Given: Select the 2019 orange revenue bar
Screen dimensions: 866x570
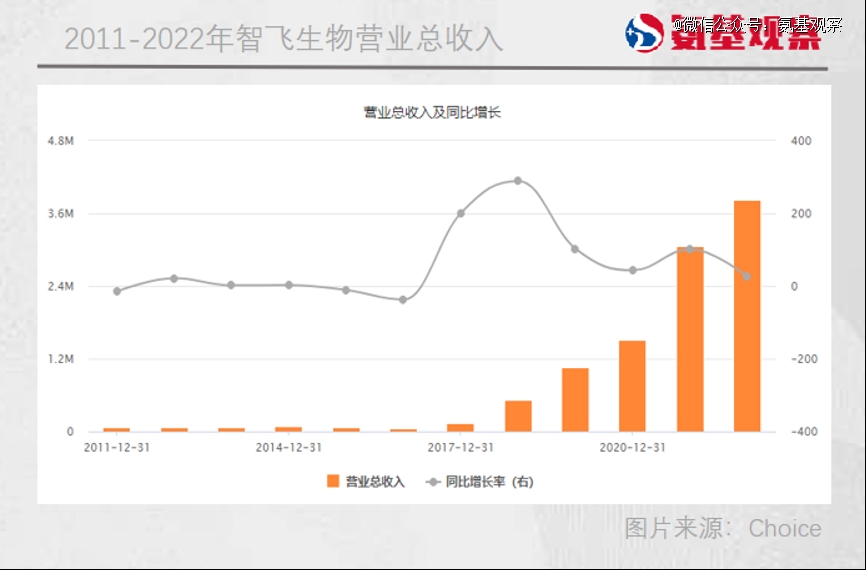Looking at the screenshot, I should pyautogui.click(x=575, y=399).
